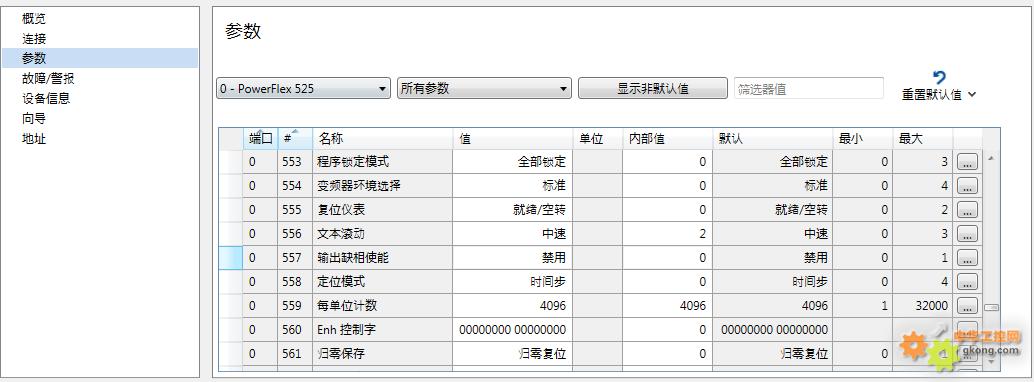Open the ... editor for parameter 553
1034x382 pixels.
tap(967, 162)
